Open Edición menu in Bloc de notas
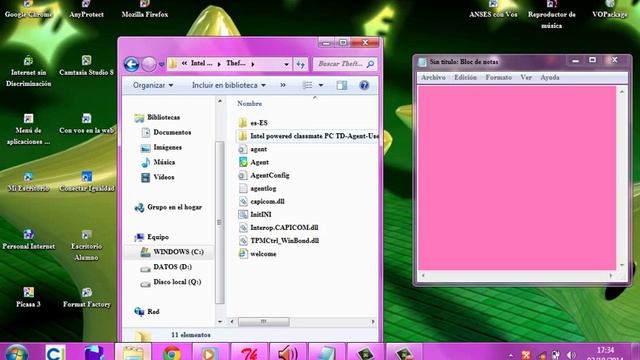 pyautogui.click(x=465, y=77)
